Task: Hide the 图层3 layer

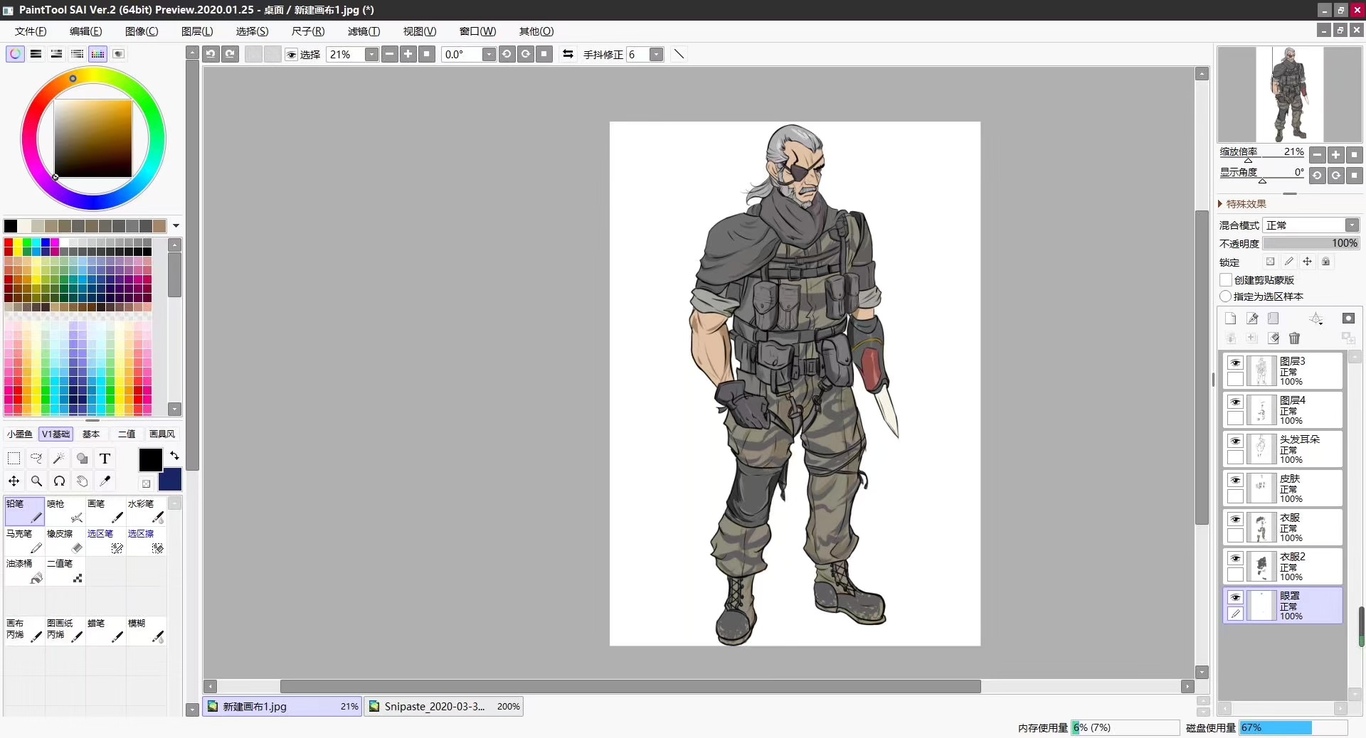Action: coord(1235,363)
